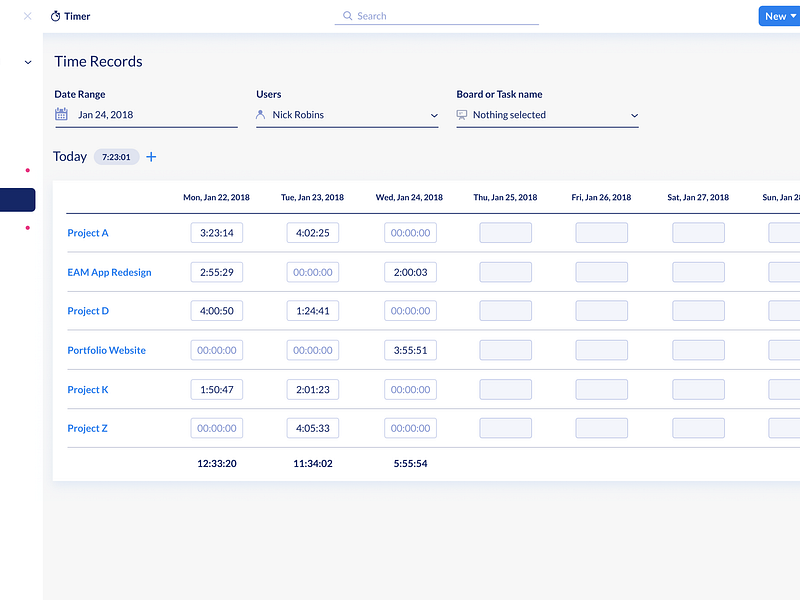Edit Project A's time for Monday
This screenshot has width=800, height=600.
tap(217, 232)
